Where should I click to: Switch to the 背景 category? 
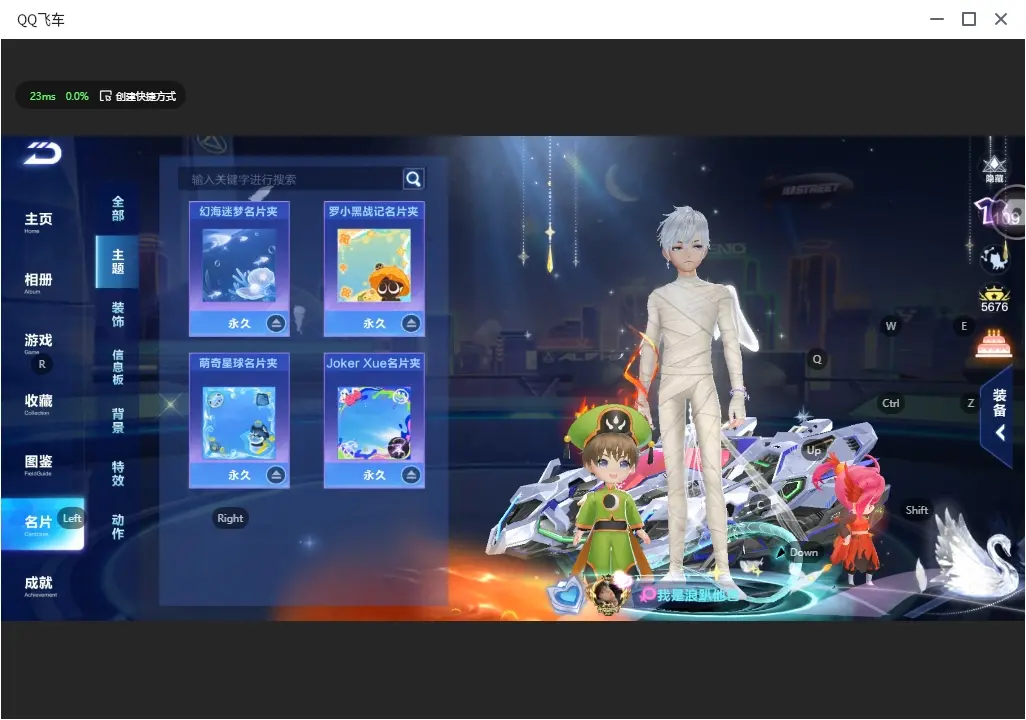[118, 420]
